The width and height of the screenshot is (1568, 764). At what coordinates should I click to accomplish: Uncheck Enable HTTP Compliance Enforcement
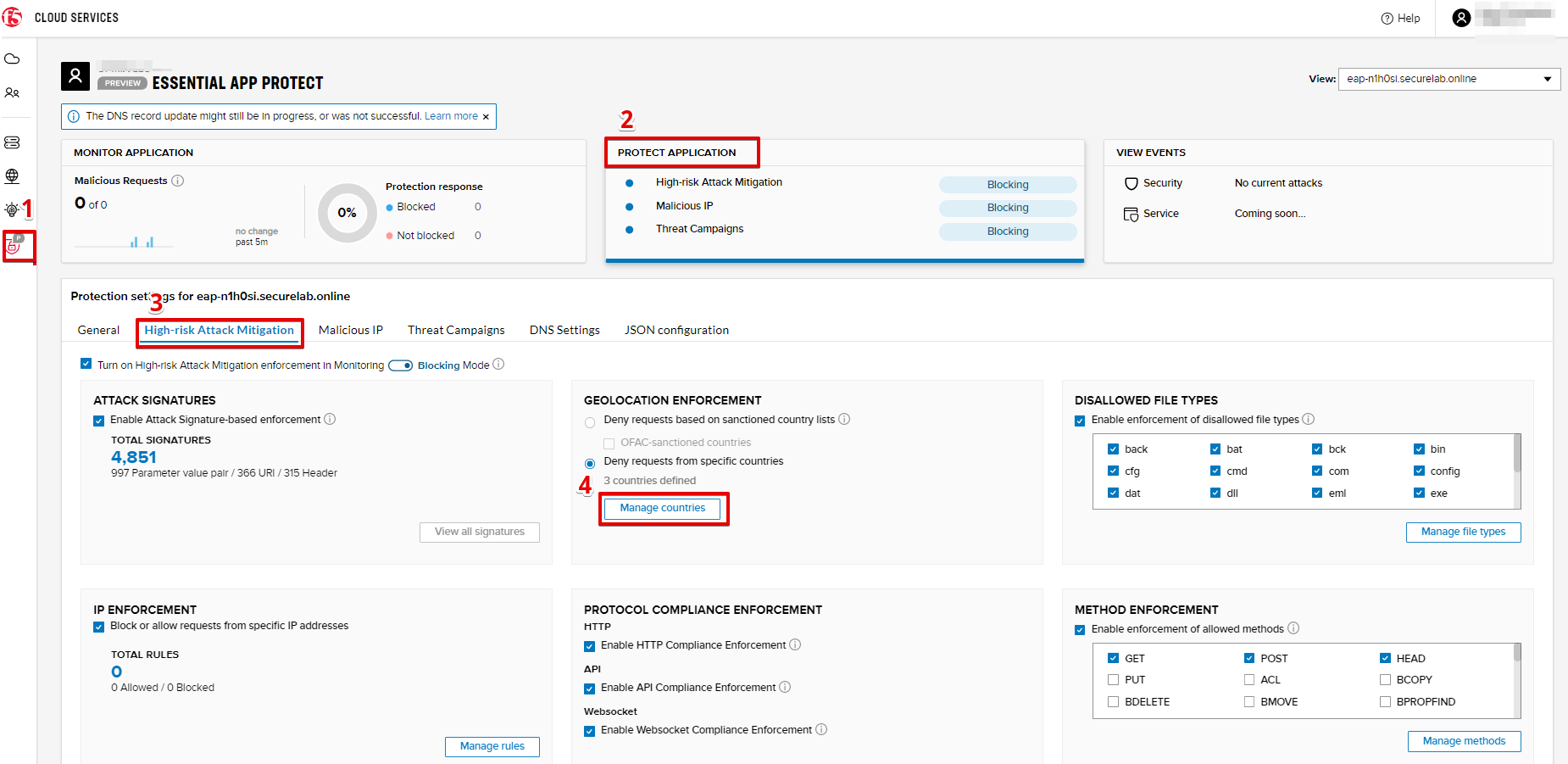click(589, 646)
